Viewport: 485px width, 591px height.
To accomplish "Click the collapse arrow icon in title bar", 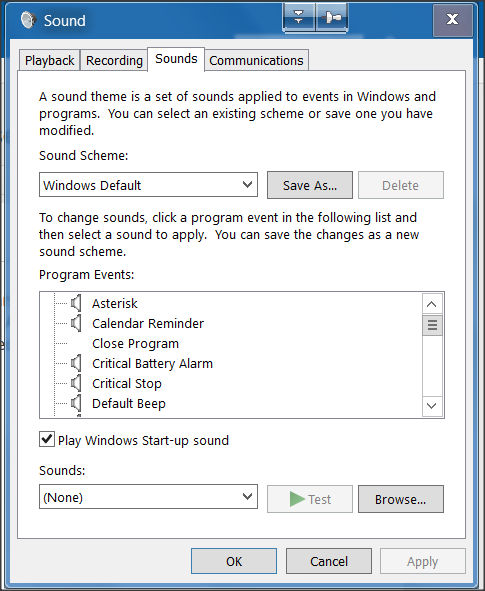I will click(x=298, y=17).
